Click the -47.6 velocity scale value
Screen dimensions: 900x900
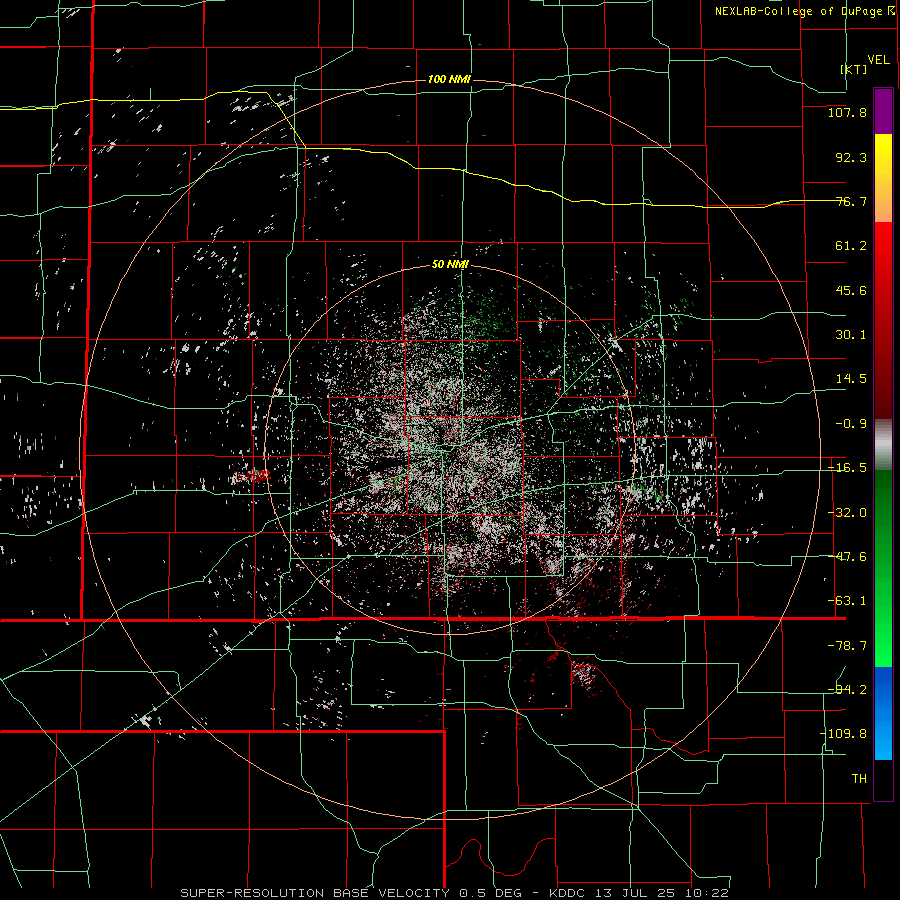click(847, 557)
